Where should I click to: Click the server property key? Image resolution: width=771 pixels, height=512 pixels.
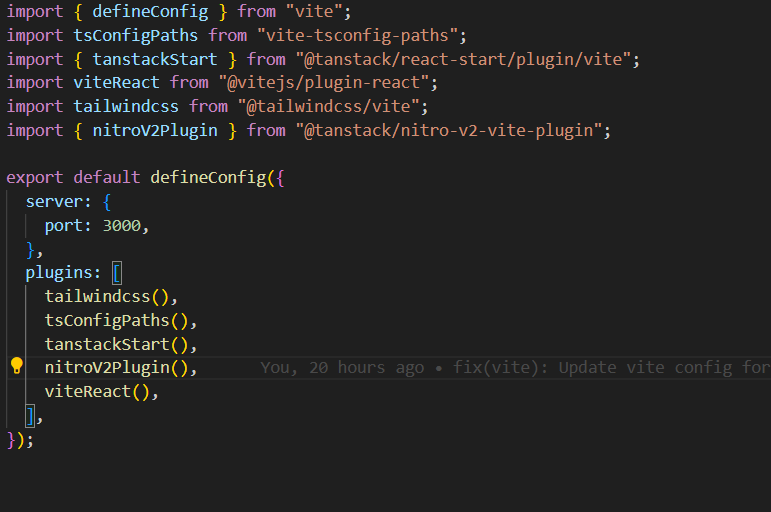[54, 202]
